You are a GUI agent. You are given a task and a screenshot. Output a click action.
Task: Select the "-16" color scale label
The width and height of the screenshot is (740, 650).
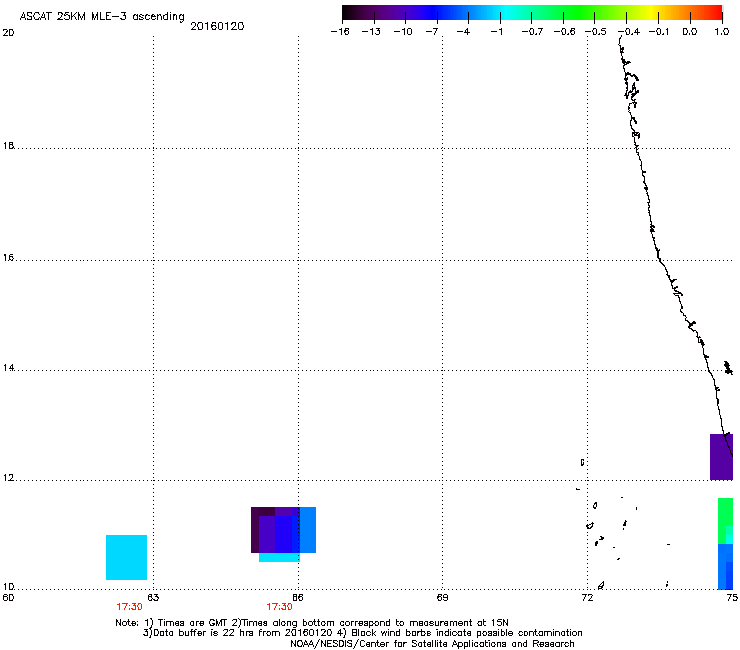(x=340, y=32)
